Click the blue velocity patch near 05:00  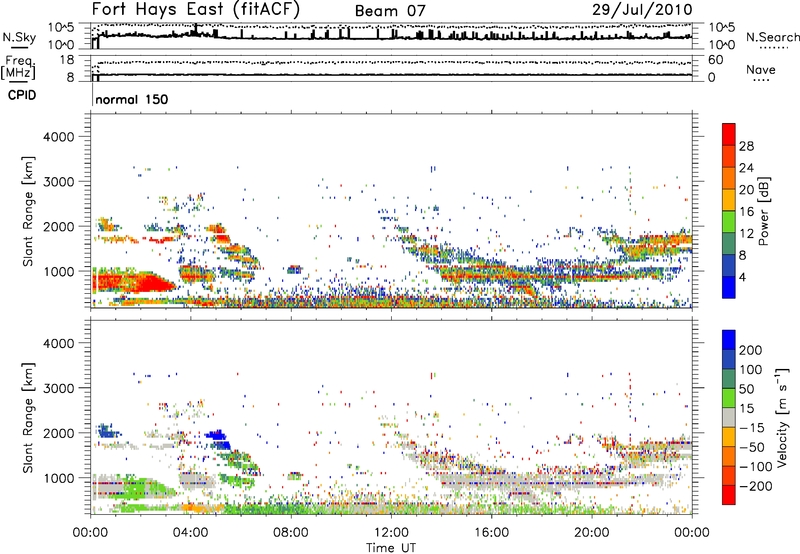218,439
